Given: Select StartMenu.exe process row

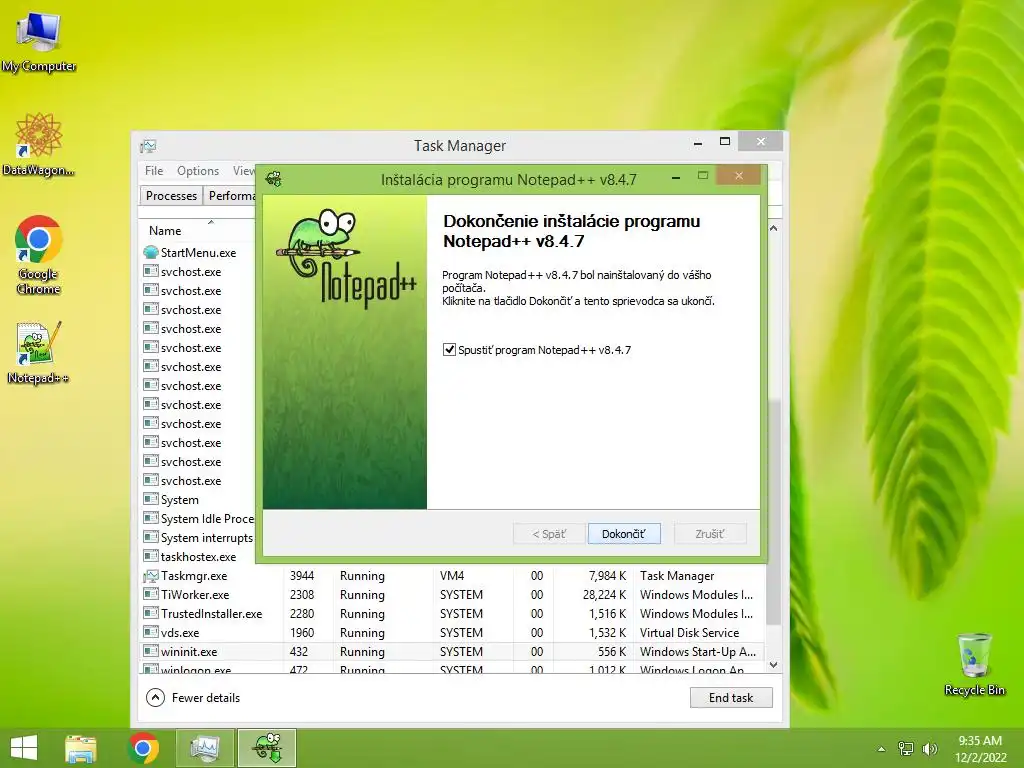Looking at the screenshot, I should click(199, 252).
